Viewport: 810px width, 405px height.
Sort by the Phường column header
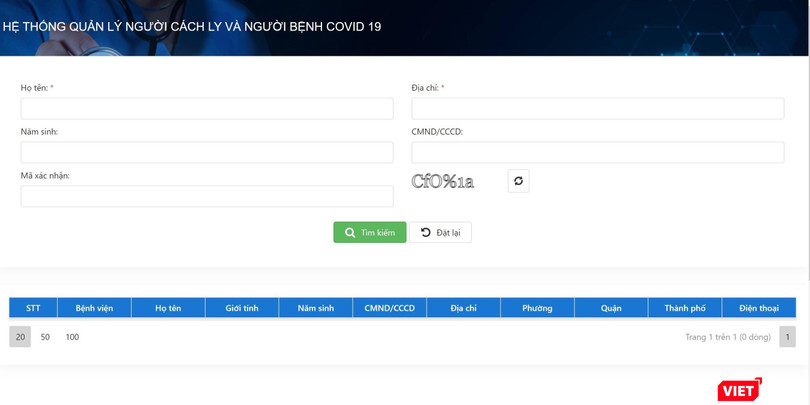(x=537, y=308)
